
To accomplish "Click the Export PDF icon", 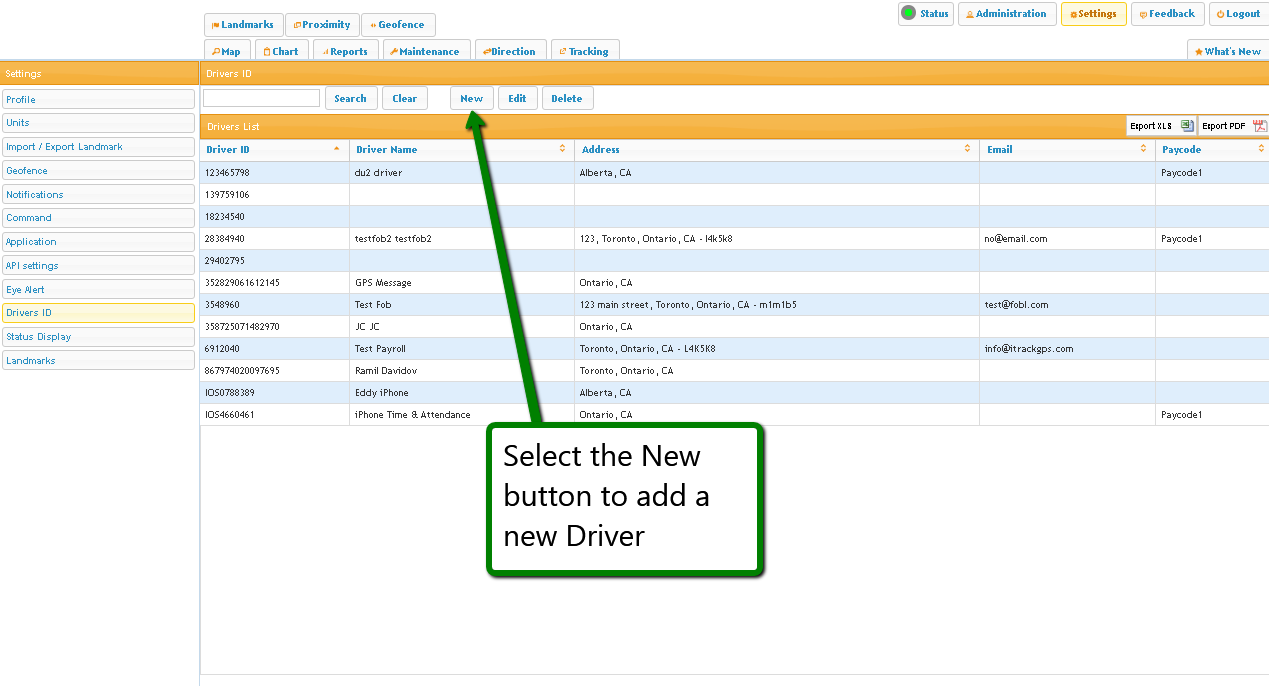I will (1260, 126).
